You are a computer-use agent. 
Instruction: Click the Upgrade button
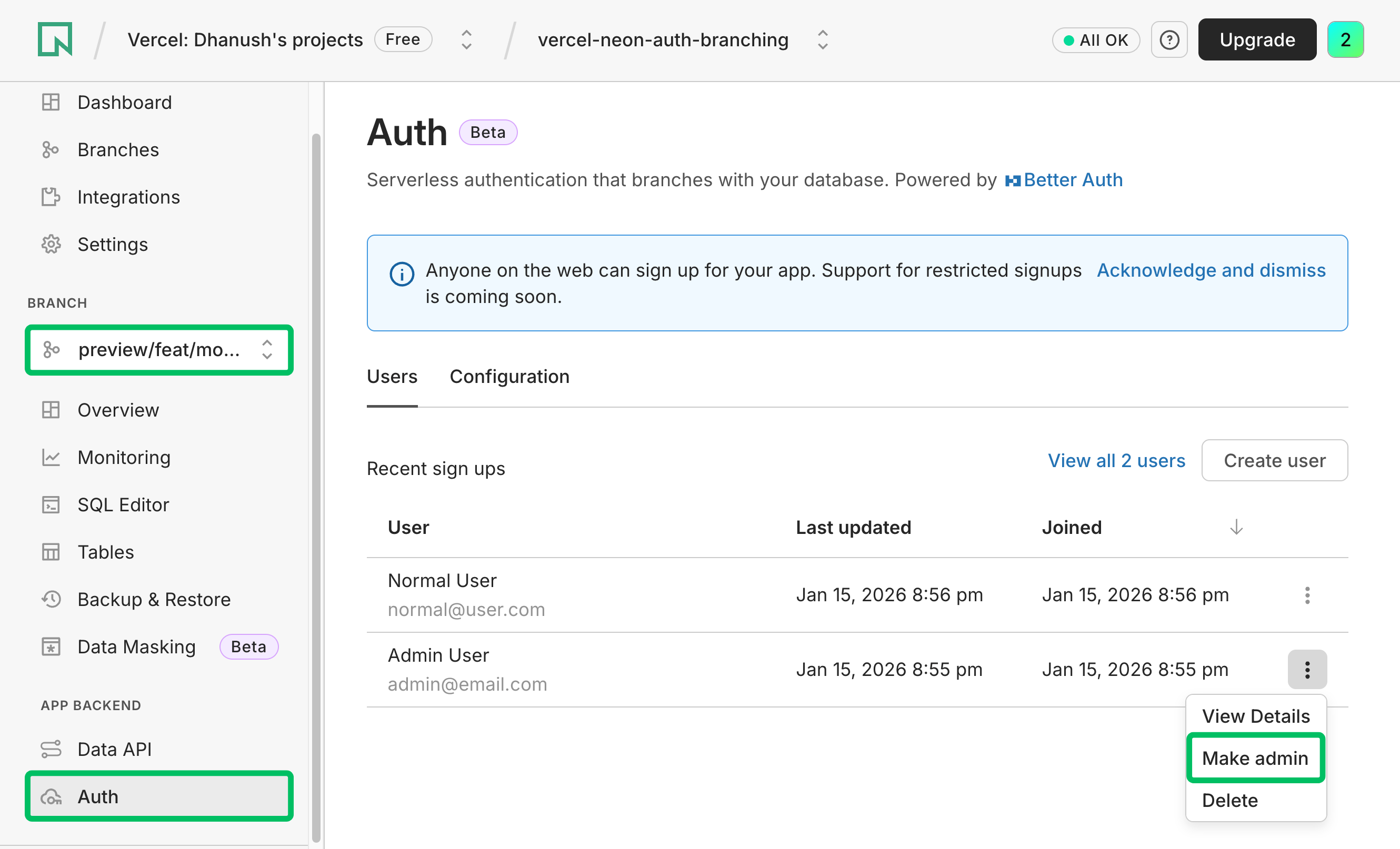[x=1257, y=40]
